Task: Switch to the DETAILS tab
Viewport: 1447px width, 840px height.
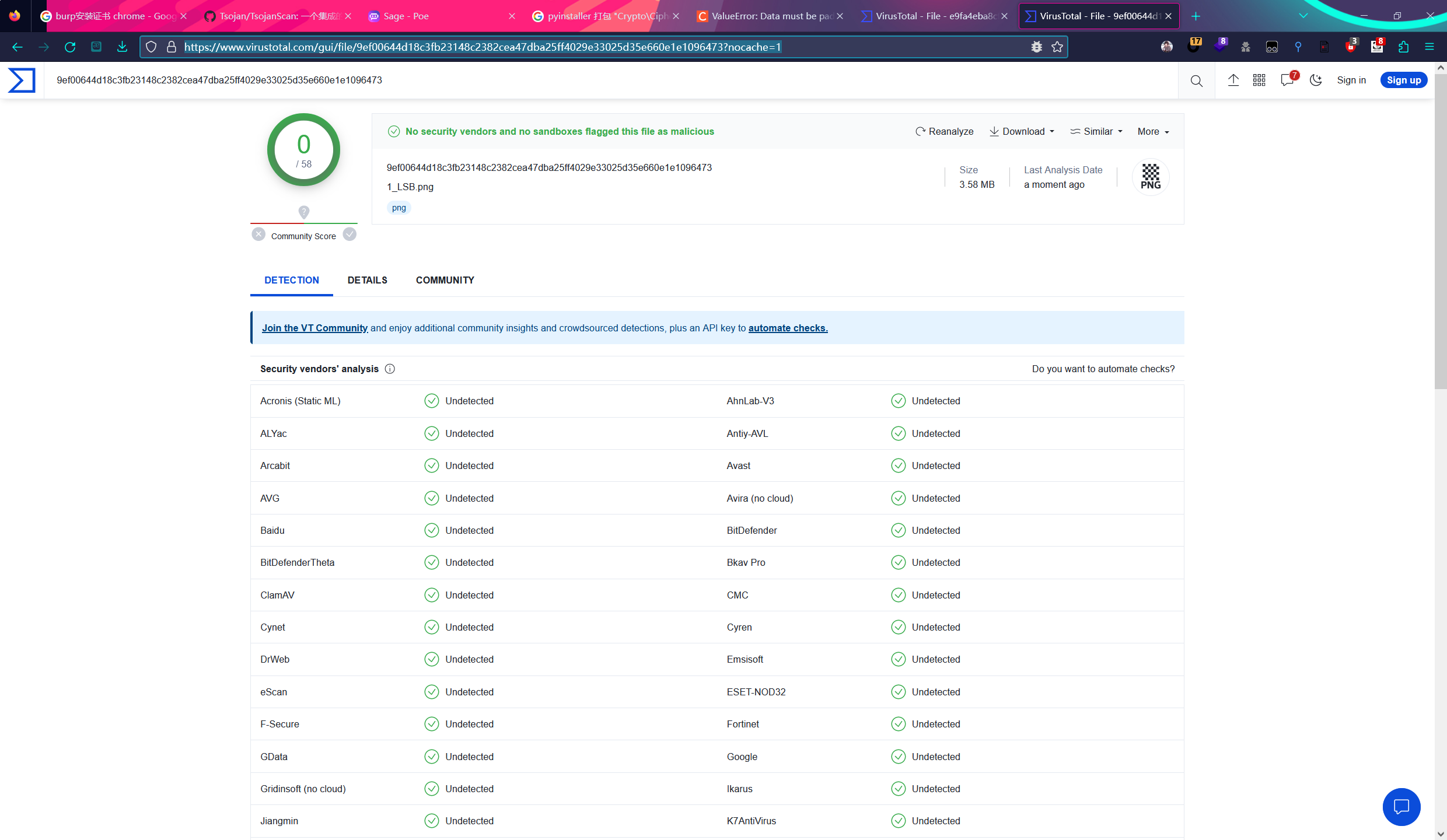Action: pyautogui.click(x=368, y=280)
